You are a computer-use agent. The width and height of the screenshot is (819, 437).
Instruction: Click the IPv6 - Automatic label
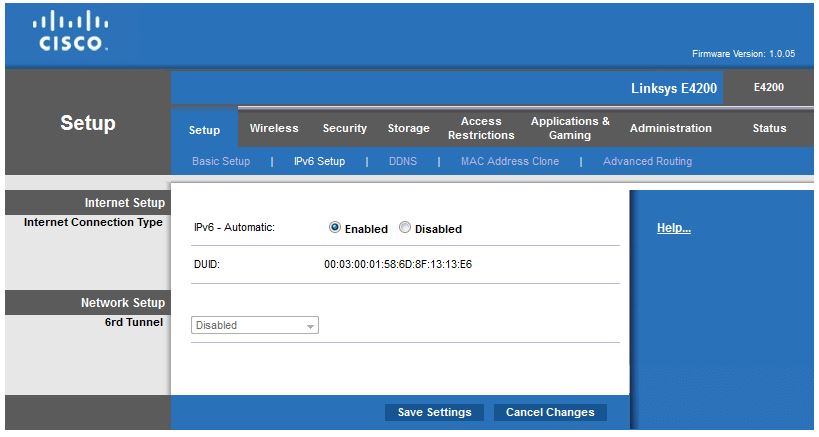tap(234, 228)
